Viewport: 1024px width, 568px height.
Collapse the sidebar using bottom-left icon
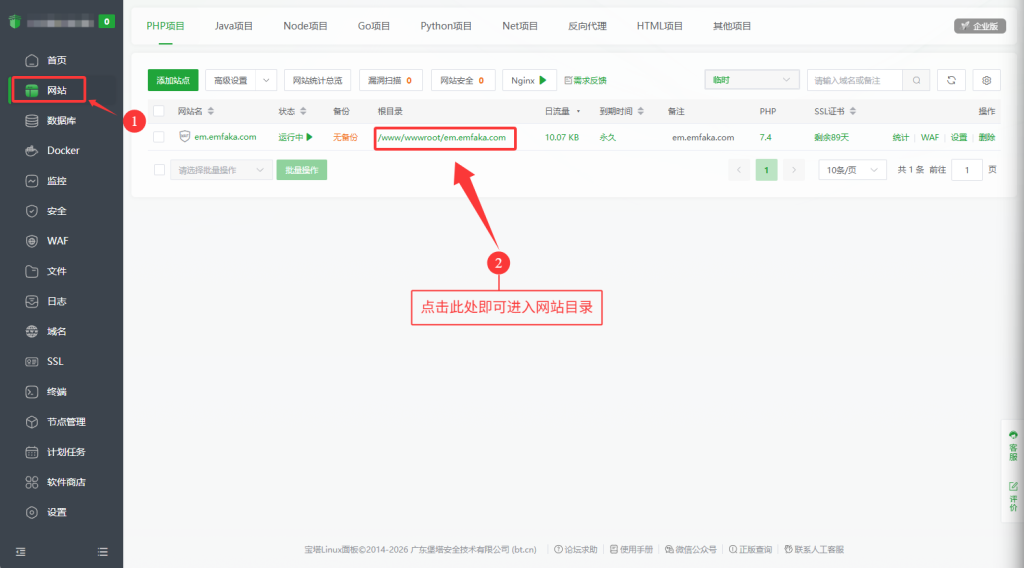click(21, 552)
